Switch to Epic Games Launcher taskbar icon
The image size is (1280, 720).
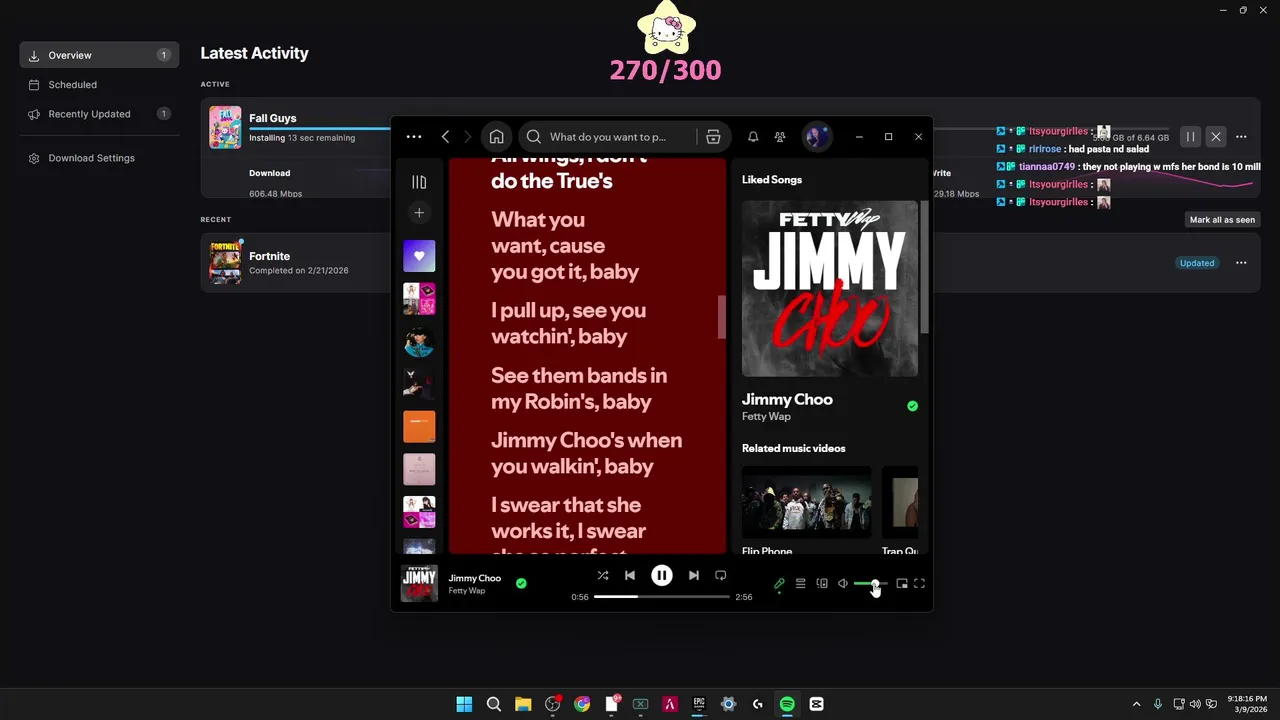[699, 704]
